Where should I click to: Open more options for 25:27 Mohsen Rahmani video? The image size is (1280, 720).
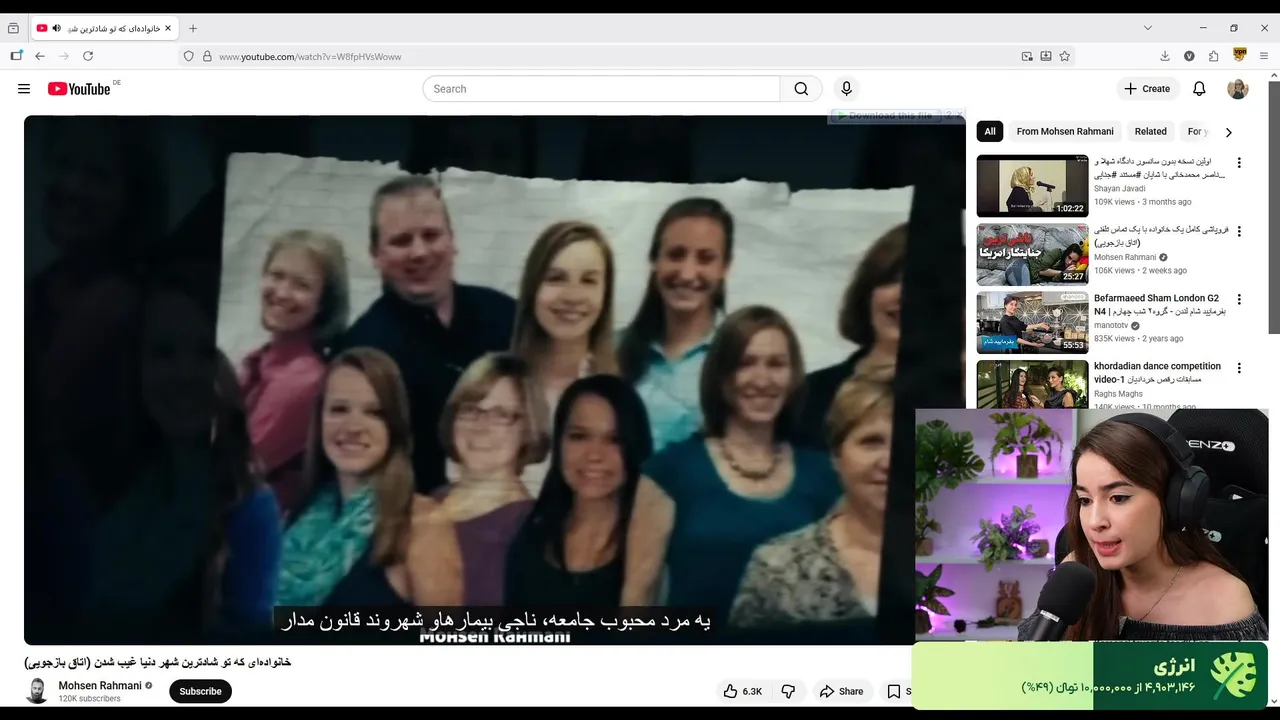1239,231
